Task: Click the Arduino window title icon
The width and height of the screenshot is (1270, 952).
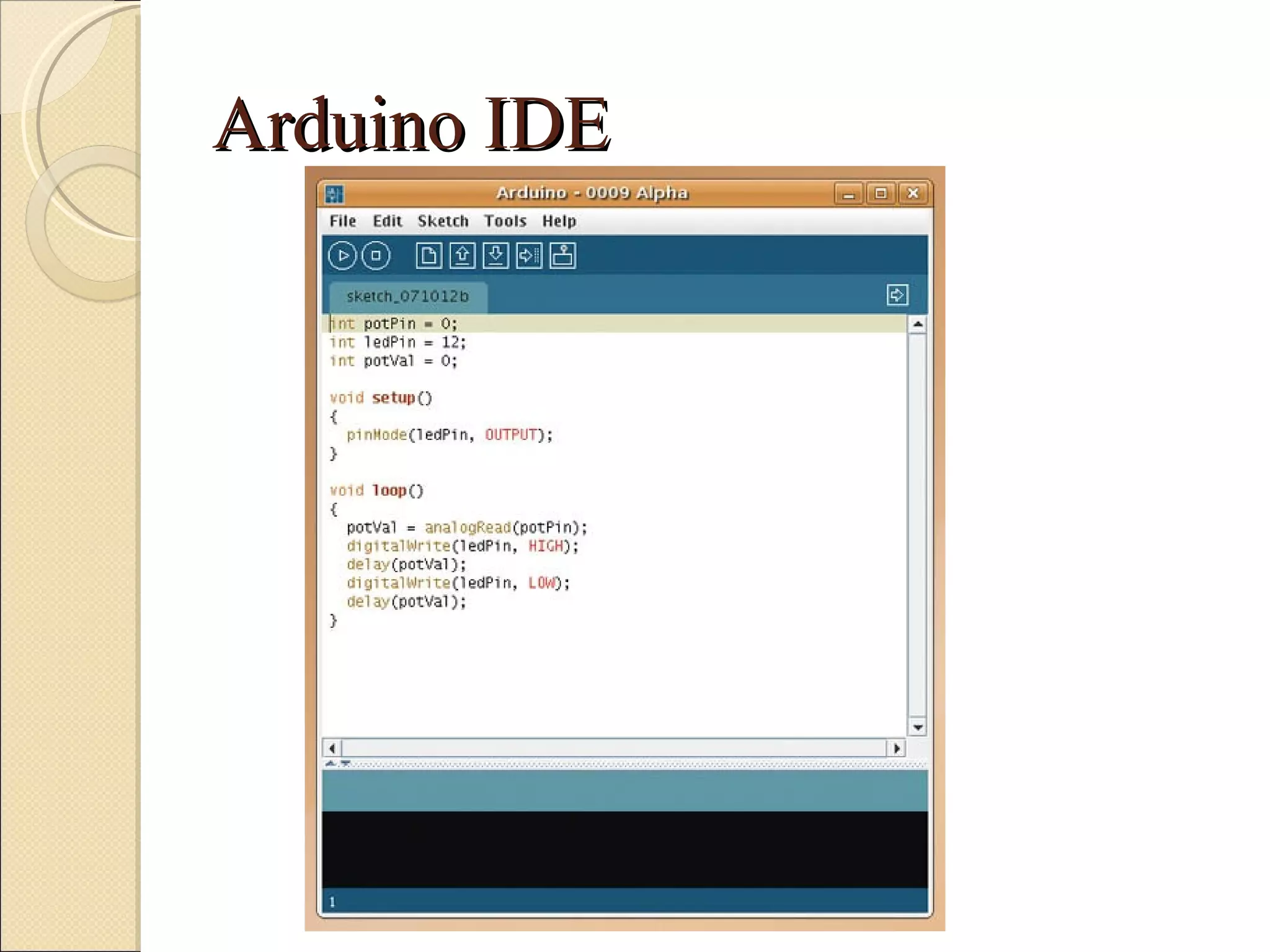Action: (334, 194)
